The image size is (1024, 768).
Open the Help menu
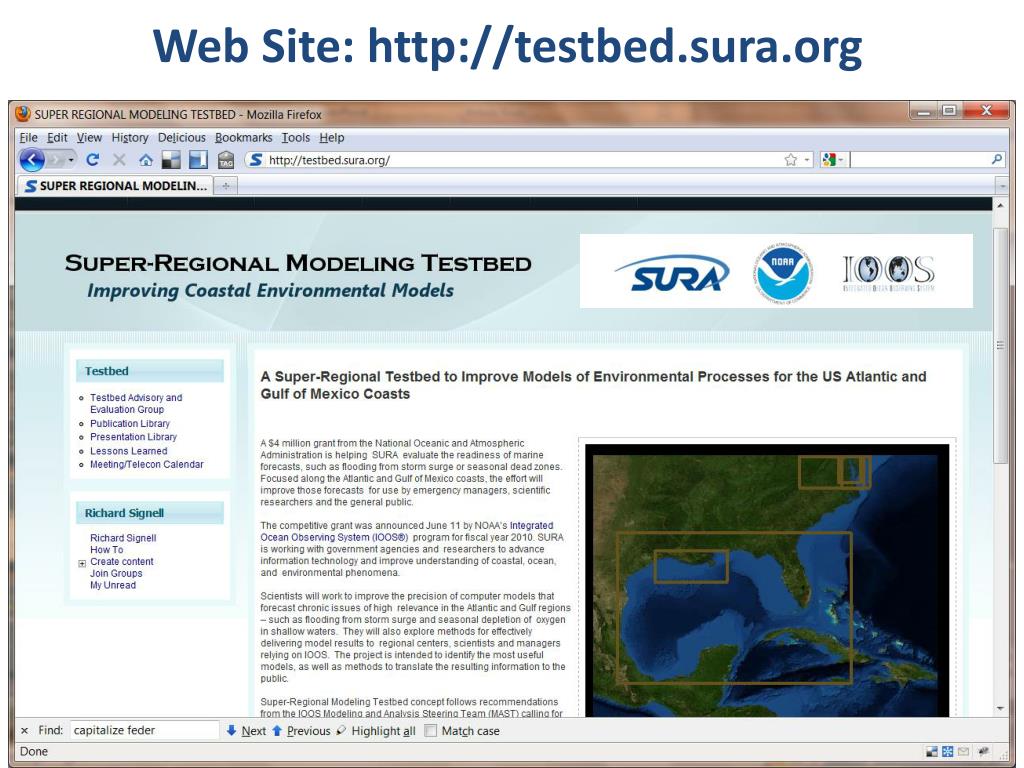point(332,138)
